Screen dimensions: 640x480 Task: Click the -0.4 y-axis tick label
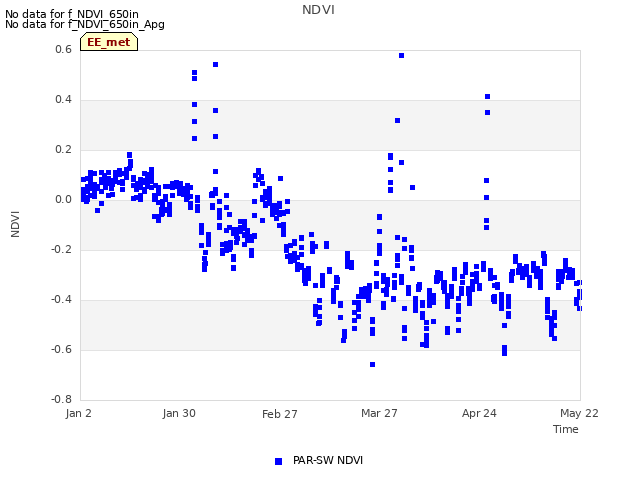coord(61,300)
